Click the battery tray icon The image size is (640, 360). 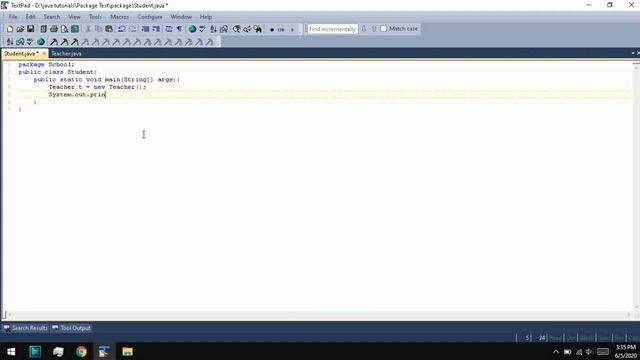[x=567, y=351]
